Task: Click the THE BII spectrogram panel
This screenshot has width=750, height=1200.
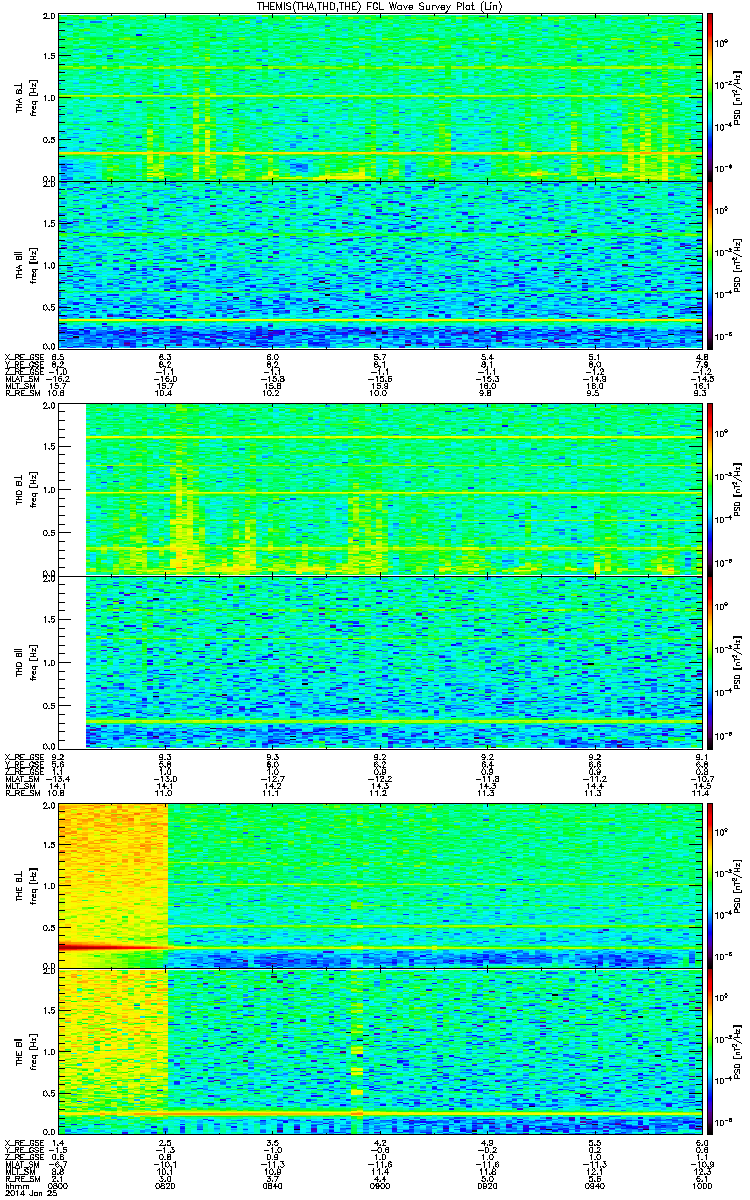Action: (380, 1051)
